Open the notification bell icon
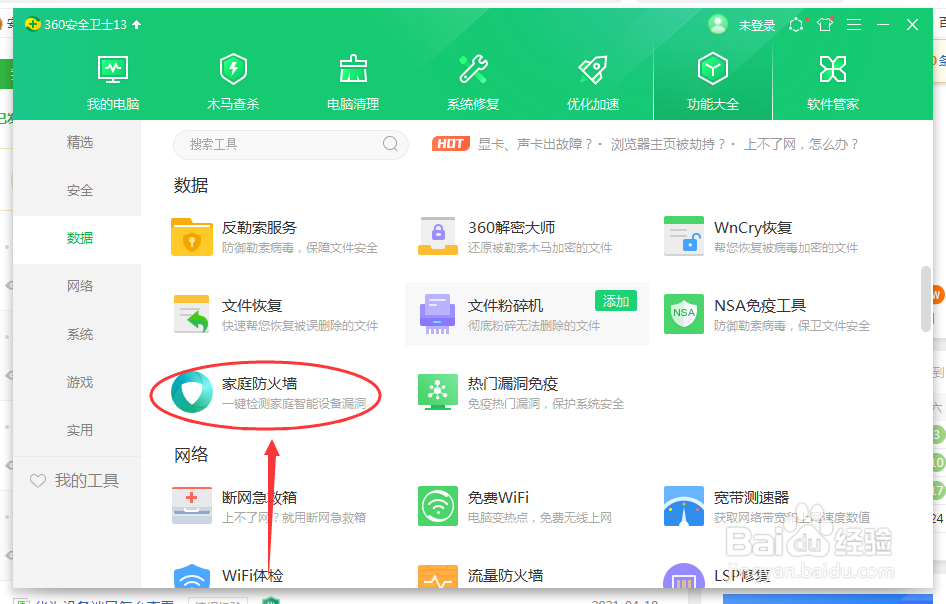This screenshot has width=946, height=604. [x=795, y=24]
